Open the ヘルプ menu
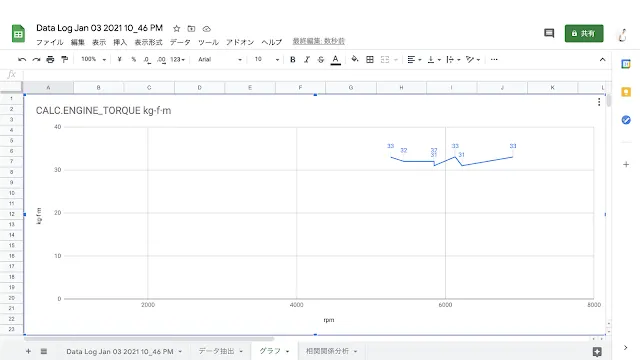The image size is (640, 360). [272, 42]
